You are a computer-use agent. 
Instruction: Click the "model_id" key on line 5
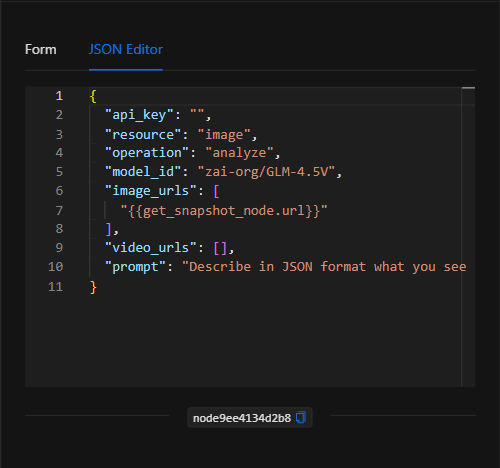(143, 172)
